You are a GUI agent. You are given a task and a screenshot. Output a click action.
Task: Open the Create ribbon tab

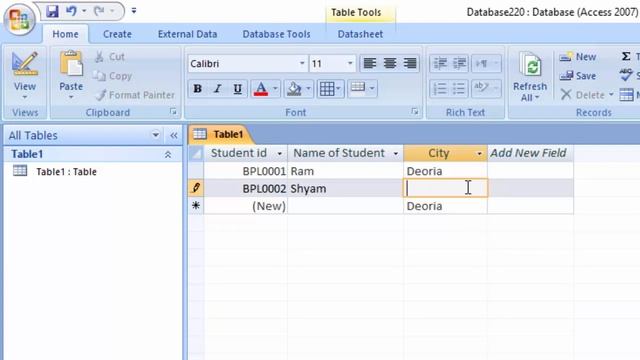point(117,34)
